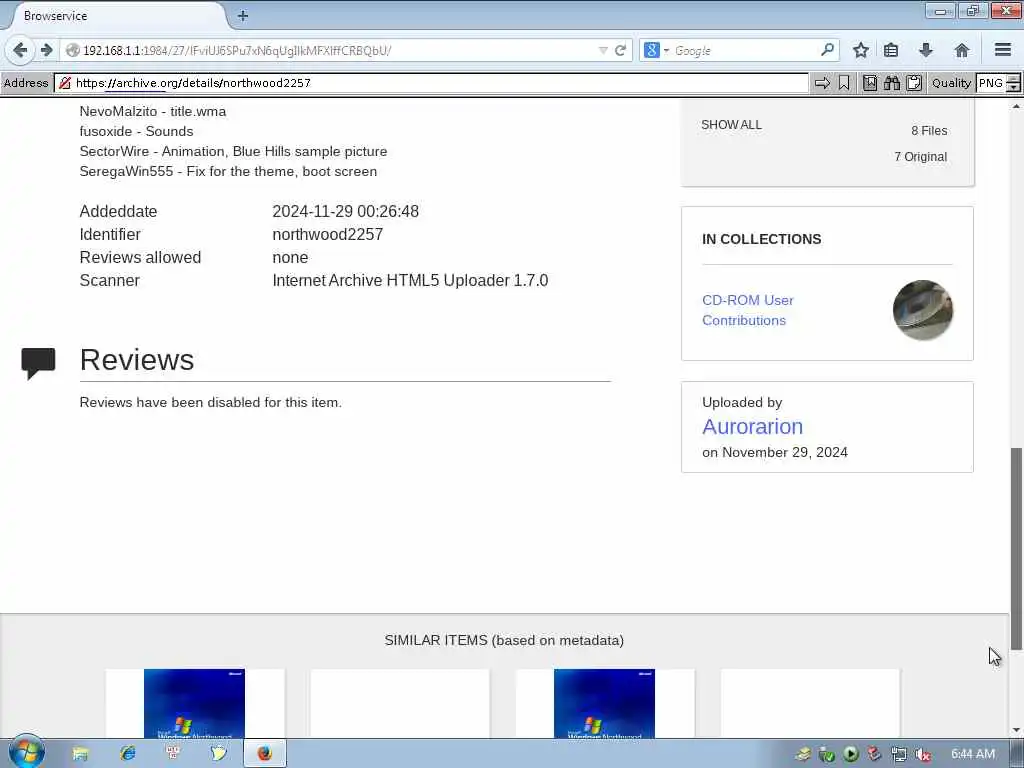The height and width of the screenshot is (768, 1024).
Task: Click the muted volume tray icon
Action: pyautogui.click(x=922, y=754)
